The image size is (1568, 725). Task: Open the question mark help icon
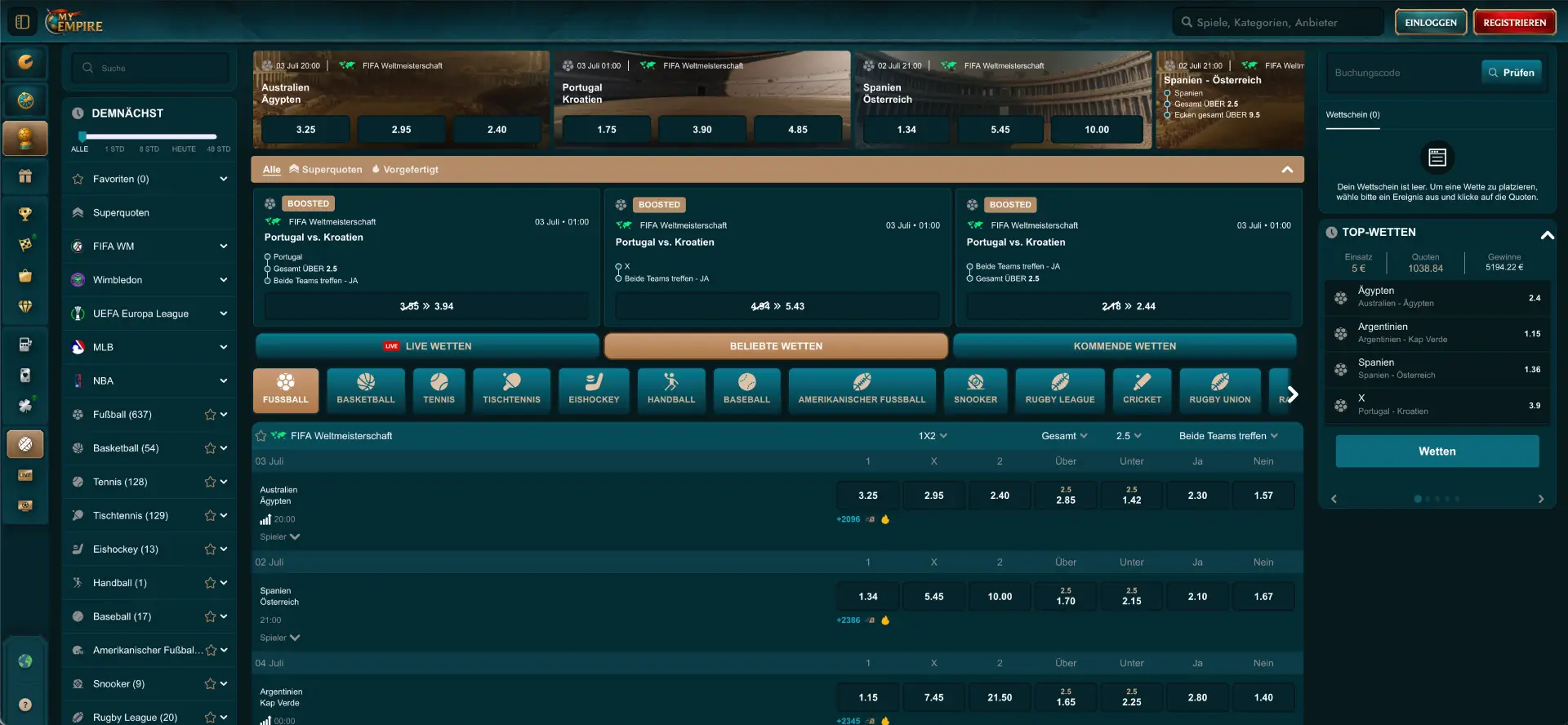[x=25, y=705]
